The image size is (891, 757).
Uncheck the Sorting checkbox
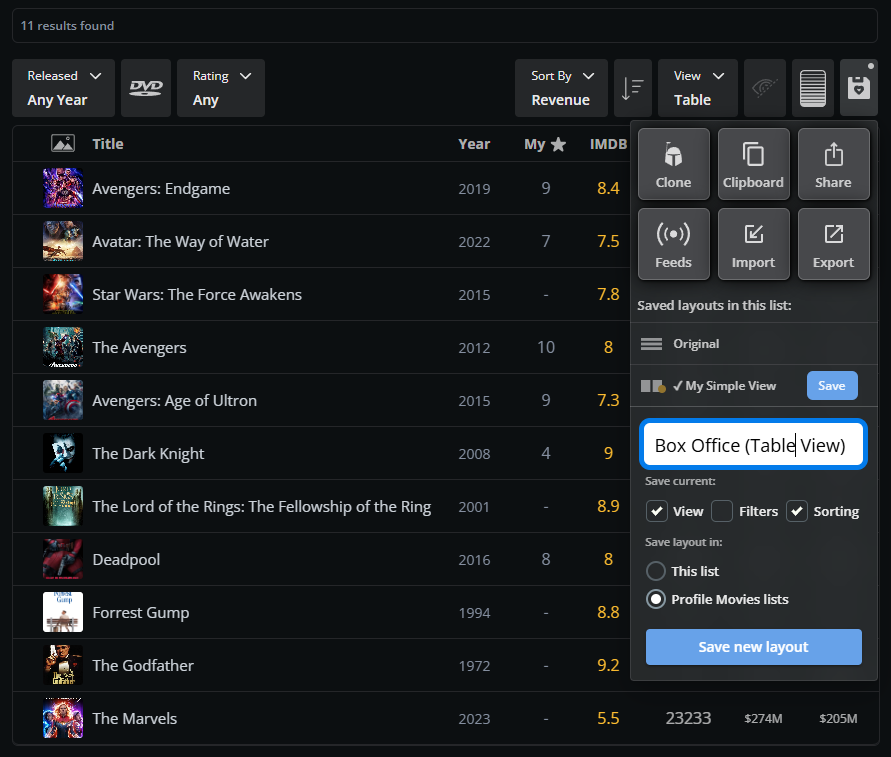797,511
